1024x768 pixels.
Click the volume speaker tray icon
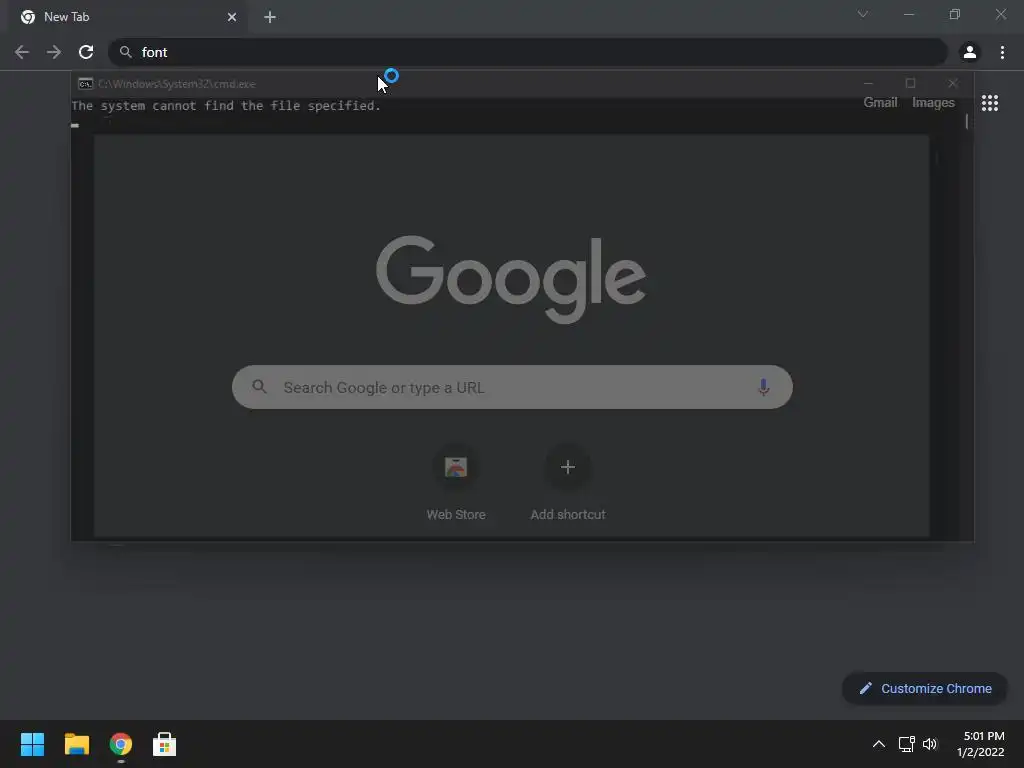930,744
